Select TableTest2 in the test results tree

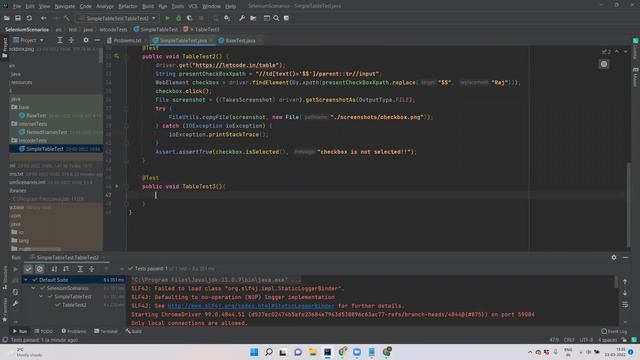click(74, 305)
